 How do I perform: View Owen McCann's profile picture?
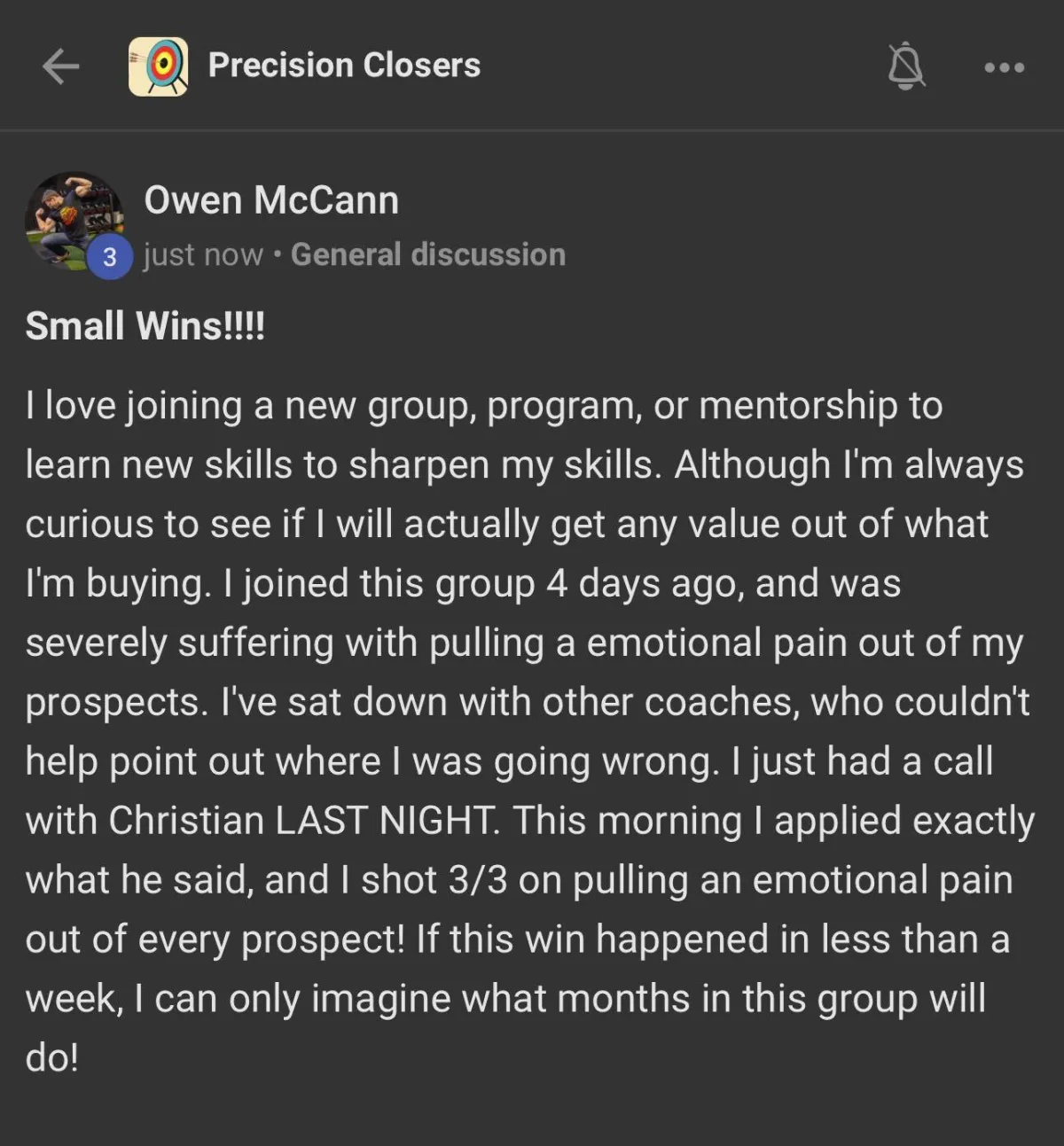pos(74,220)
